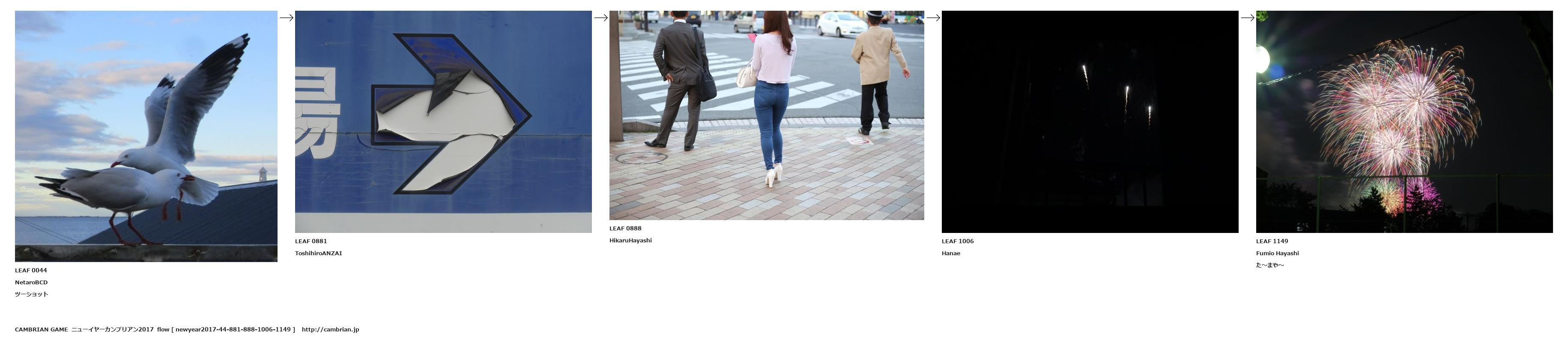This screenshot has height=340, width=1568.
Task: Select author name NetaroBCD
Action: pos(31,283)
